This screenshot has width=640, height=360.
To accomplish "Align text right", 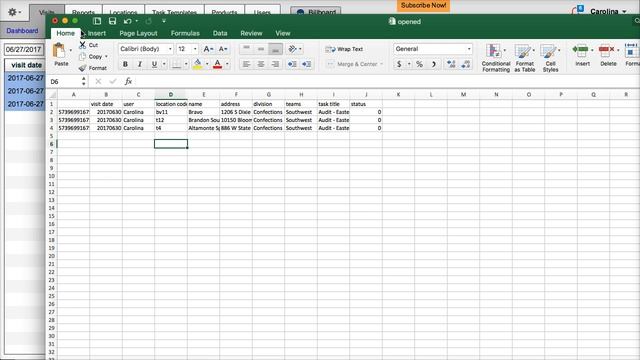I will (x=276, y=64).
